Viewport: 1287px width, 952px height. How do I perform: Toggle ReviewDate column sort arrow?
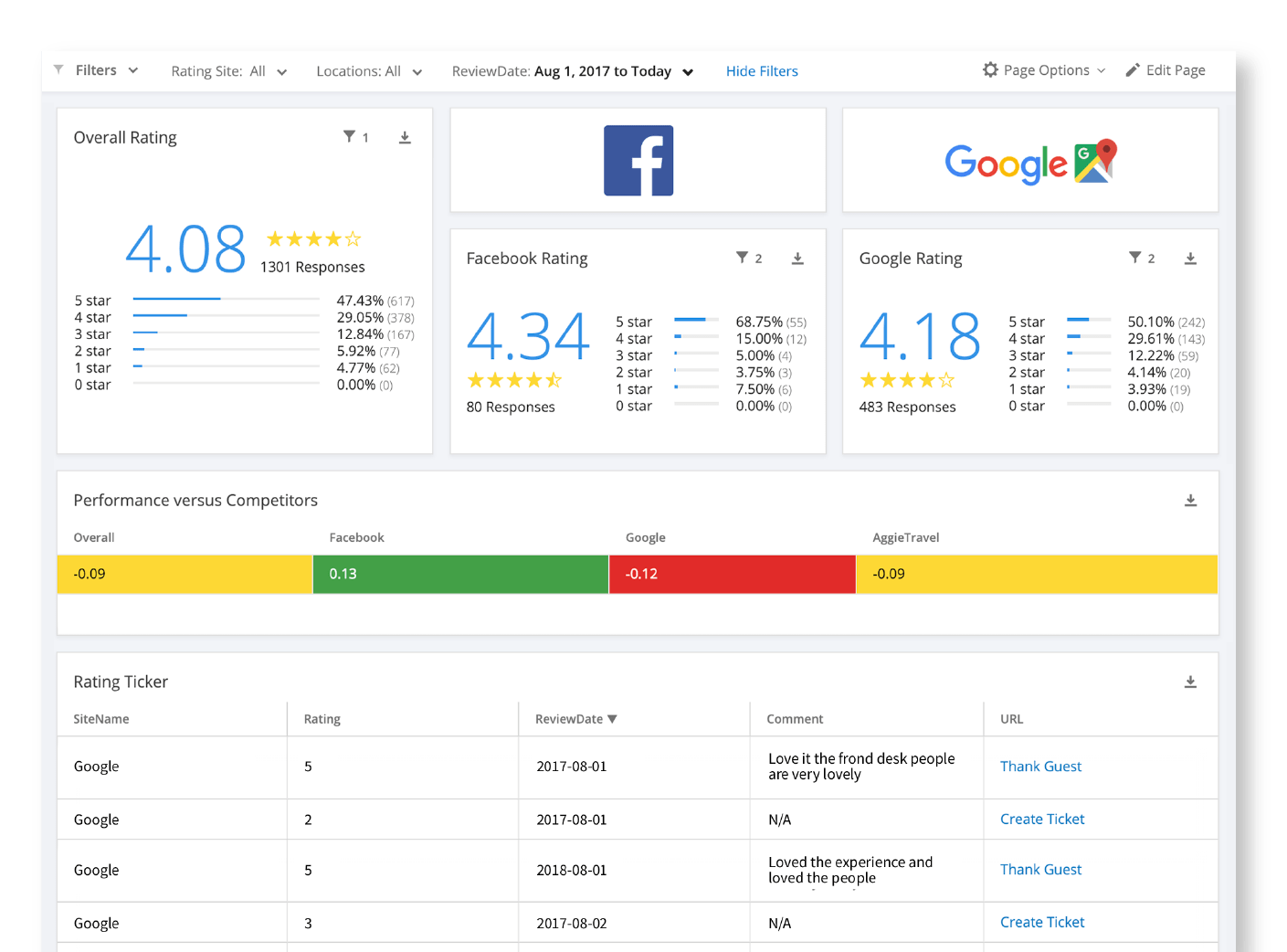click(x=612, y=719)
